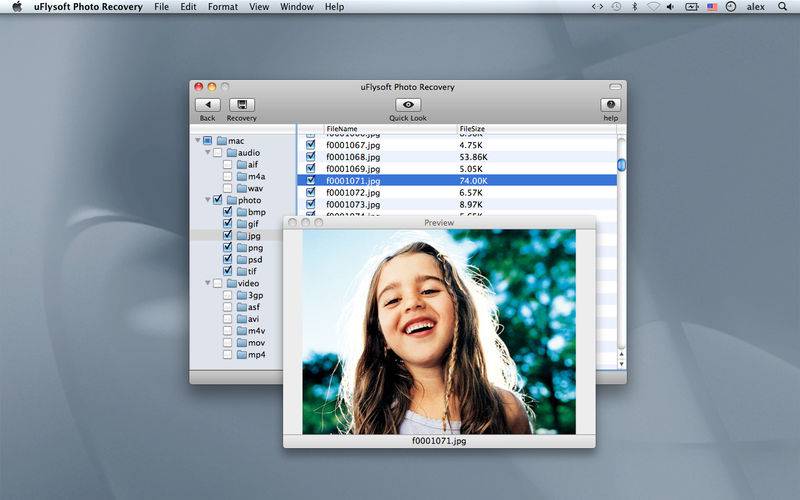Click the preview photo of girl

[x=439, y=332]
